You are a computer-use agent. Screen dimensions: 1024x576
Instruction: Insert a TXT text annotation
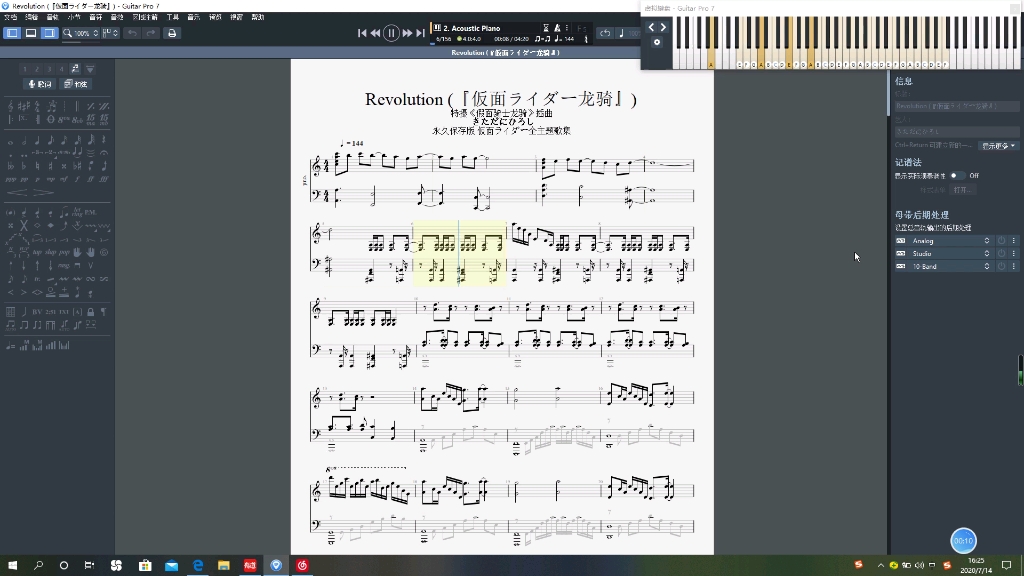tap(64, 312)
